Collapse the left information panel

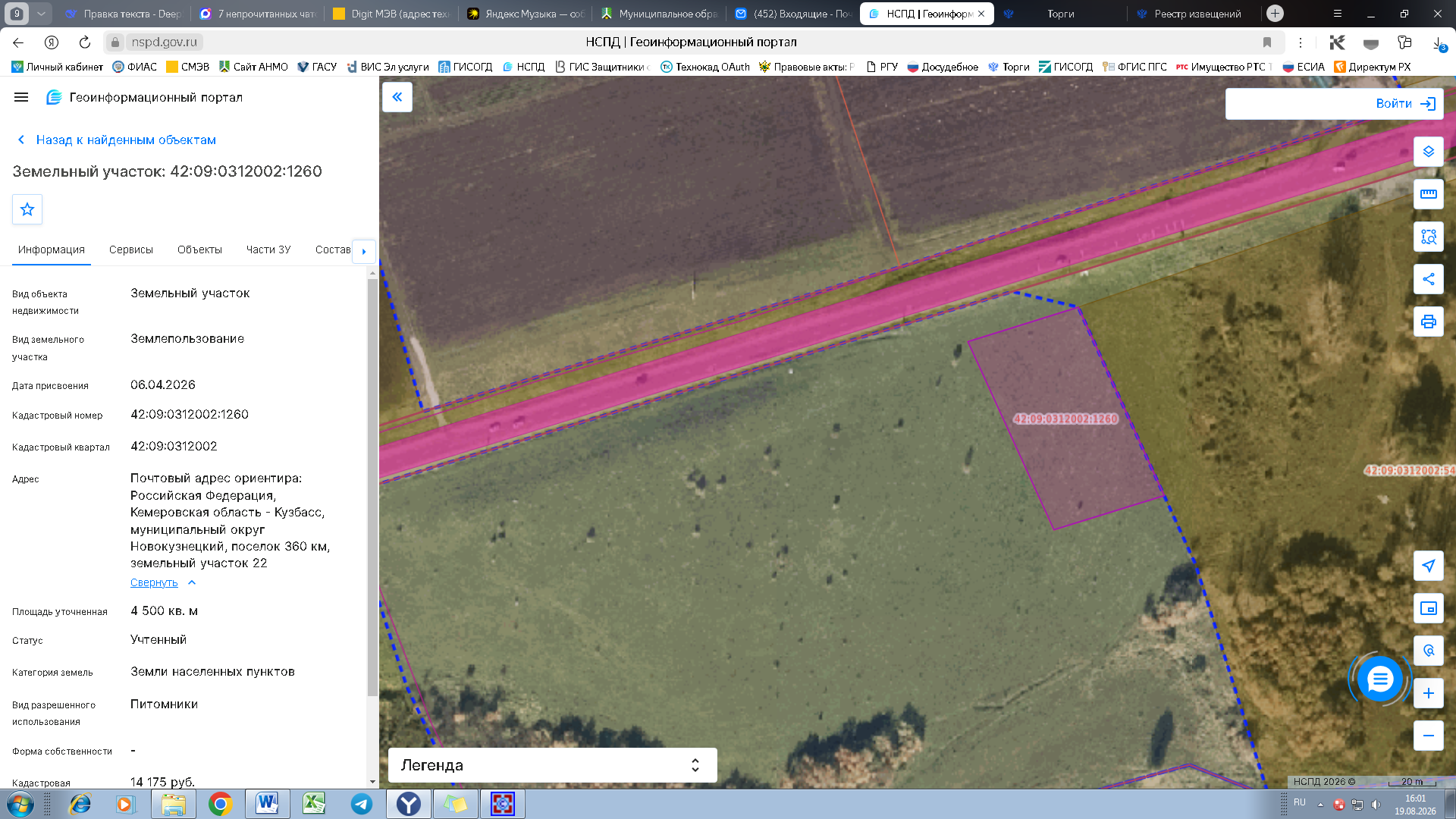pos(397,97)
